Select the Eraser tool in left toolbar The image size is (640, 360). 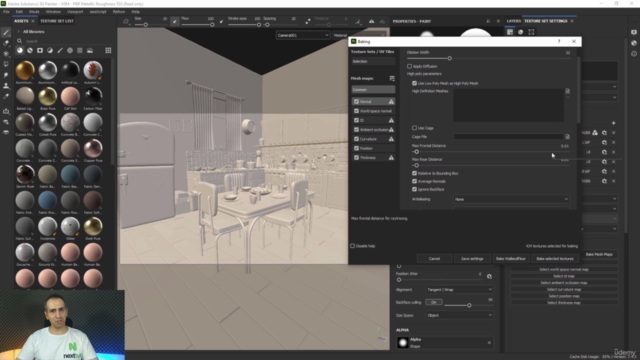[x=6, y=43]
